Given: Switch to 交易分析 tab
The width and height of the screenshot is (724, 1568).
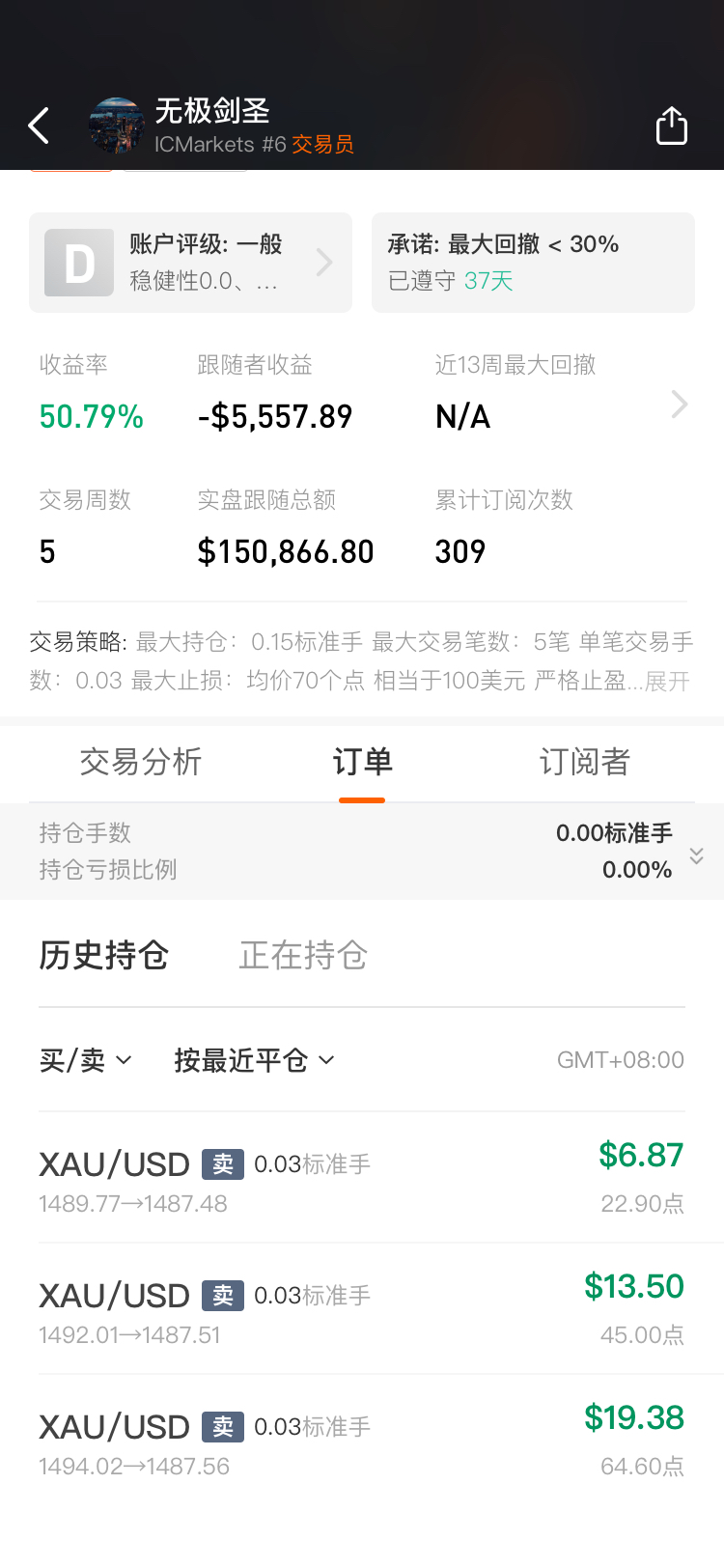Looking at the screenshot, I should click(141, 762).
